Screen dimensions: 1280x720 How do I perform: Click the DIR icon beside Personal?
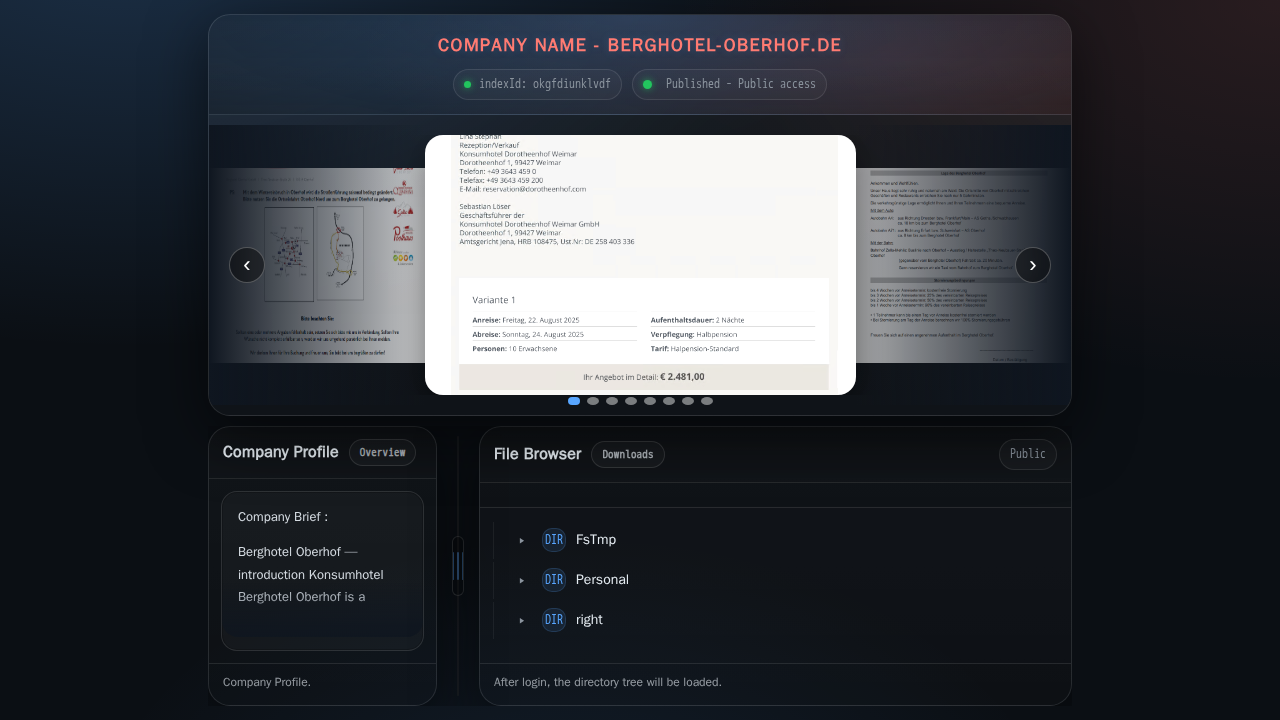pyautogui.click(x=554, y=580)
